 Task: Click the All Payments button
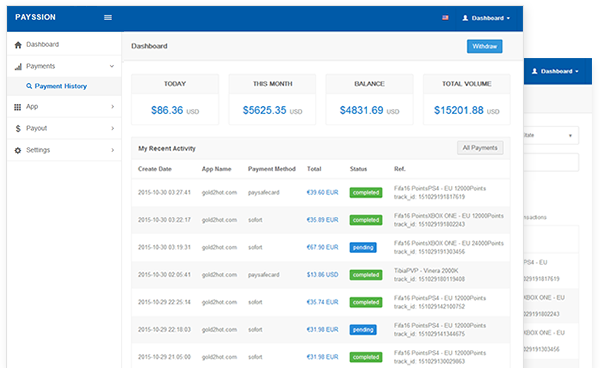(x=480, y=148)
